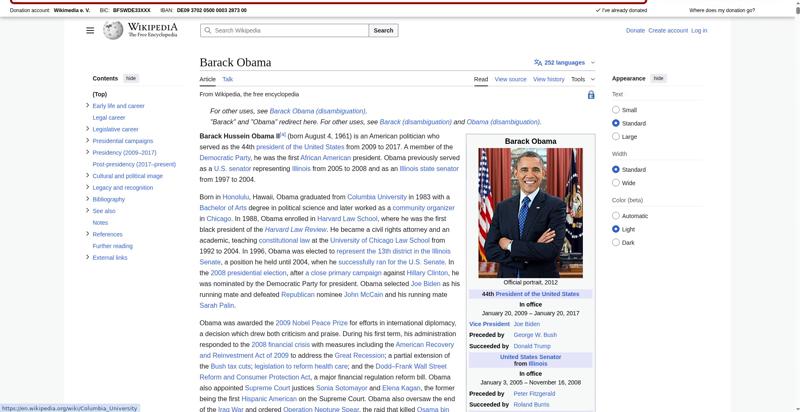Click the padlock protection icon
Viewport: 800px width, 412px height.
(x=591, y=95)
